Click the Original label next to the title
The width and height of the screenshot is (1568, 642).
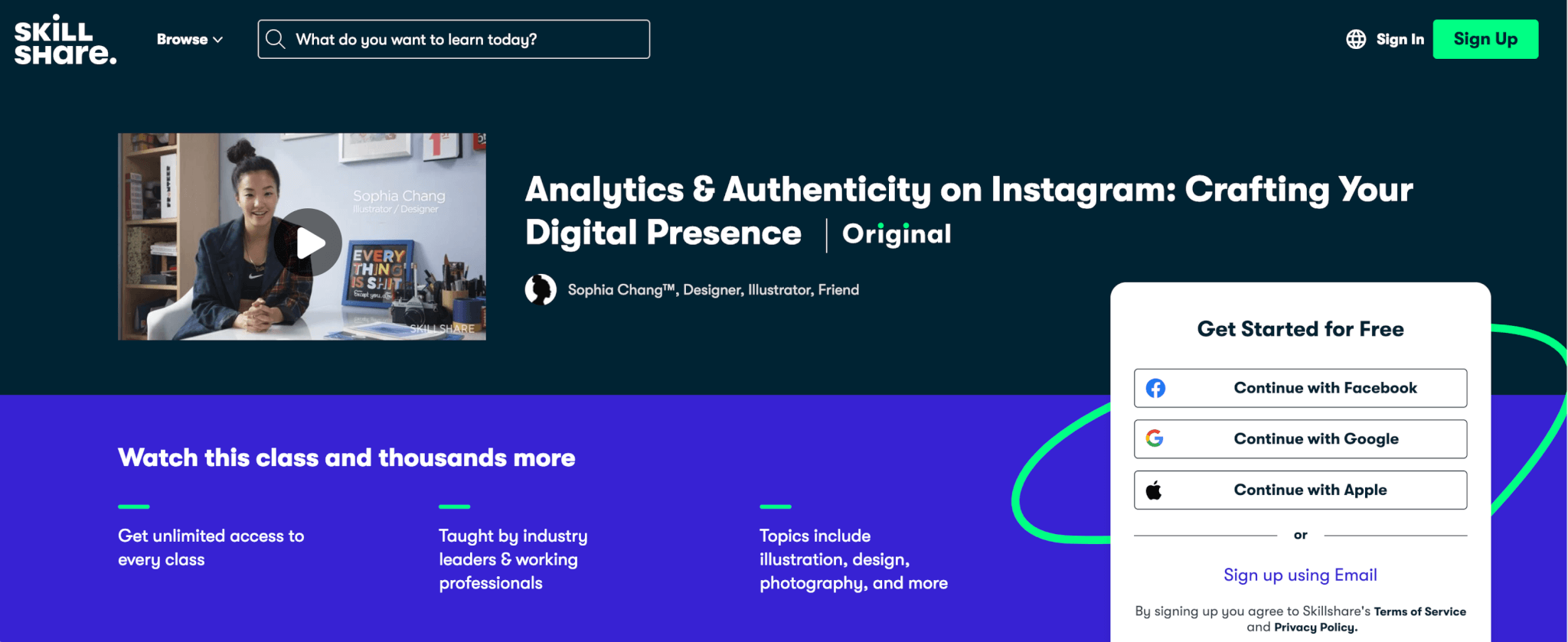897,233
